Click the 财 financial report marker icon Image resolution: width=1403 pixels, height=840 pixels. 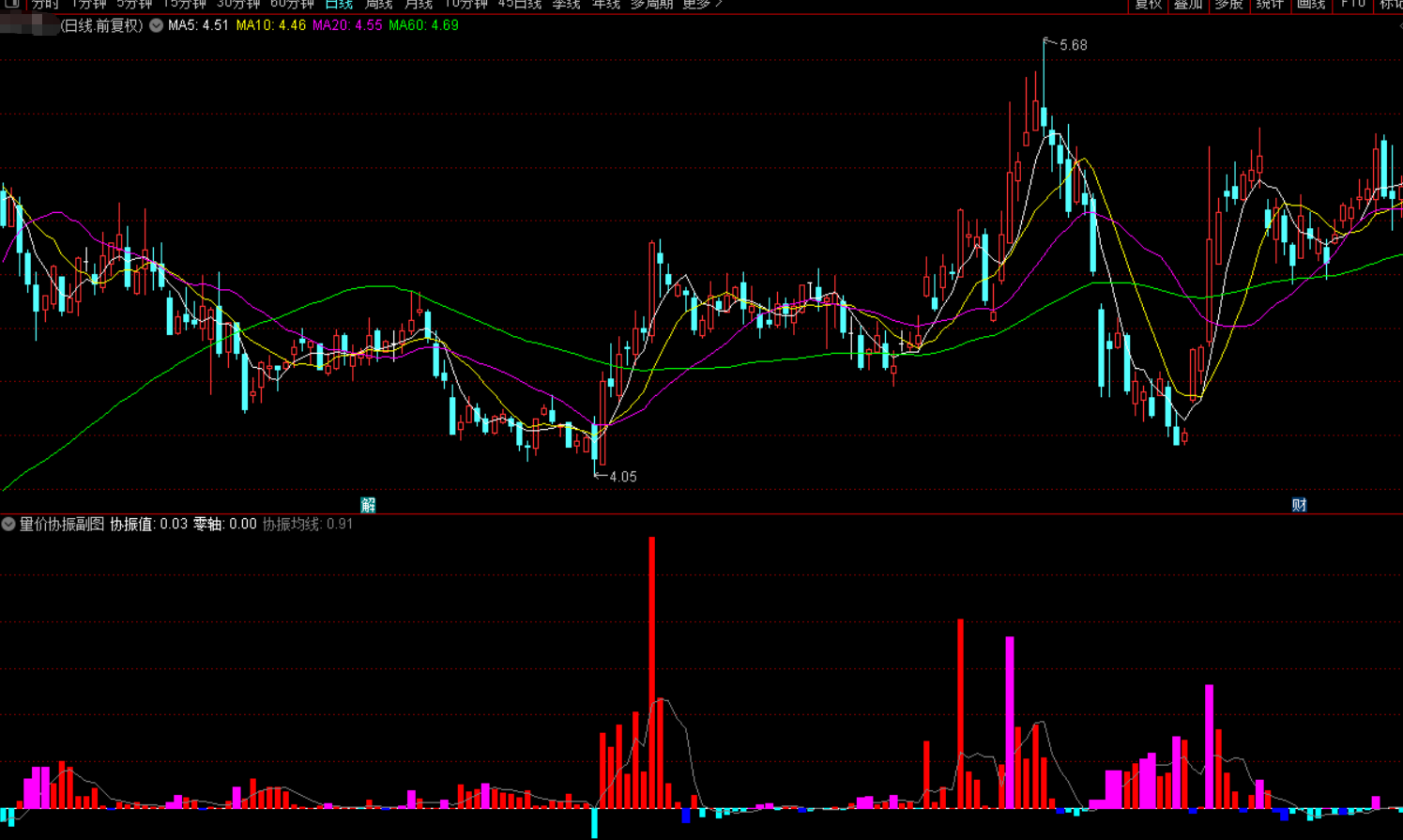[1299, 505]
